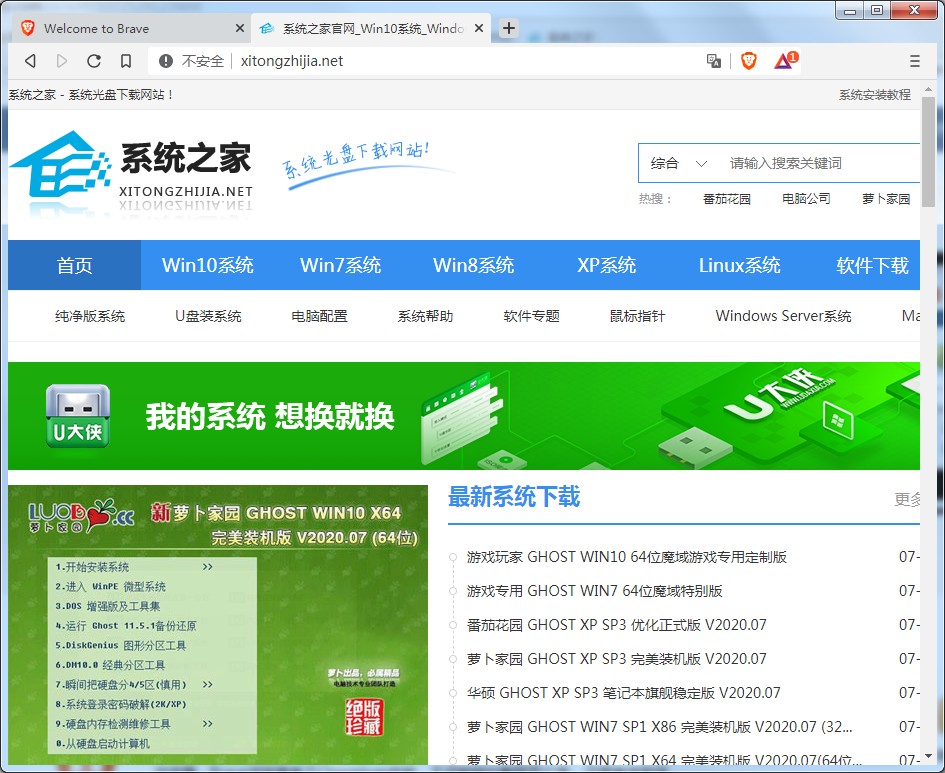Select the Win10系统 navigation tab
Screen dimensions: 945x773
(205, 265)
